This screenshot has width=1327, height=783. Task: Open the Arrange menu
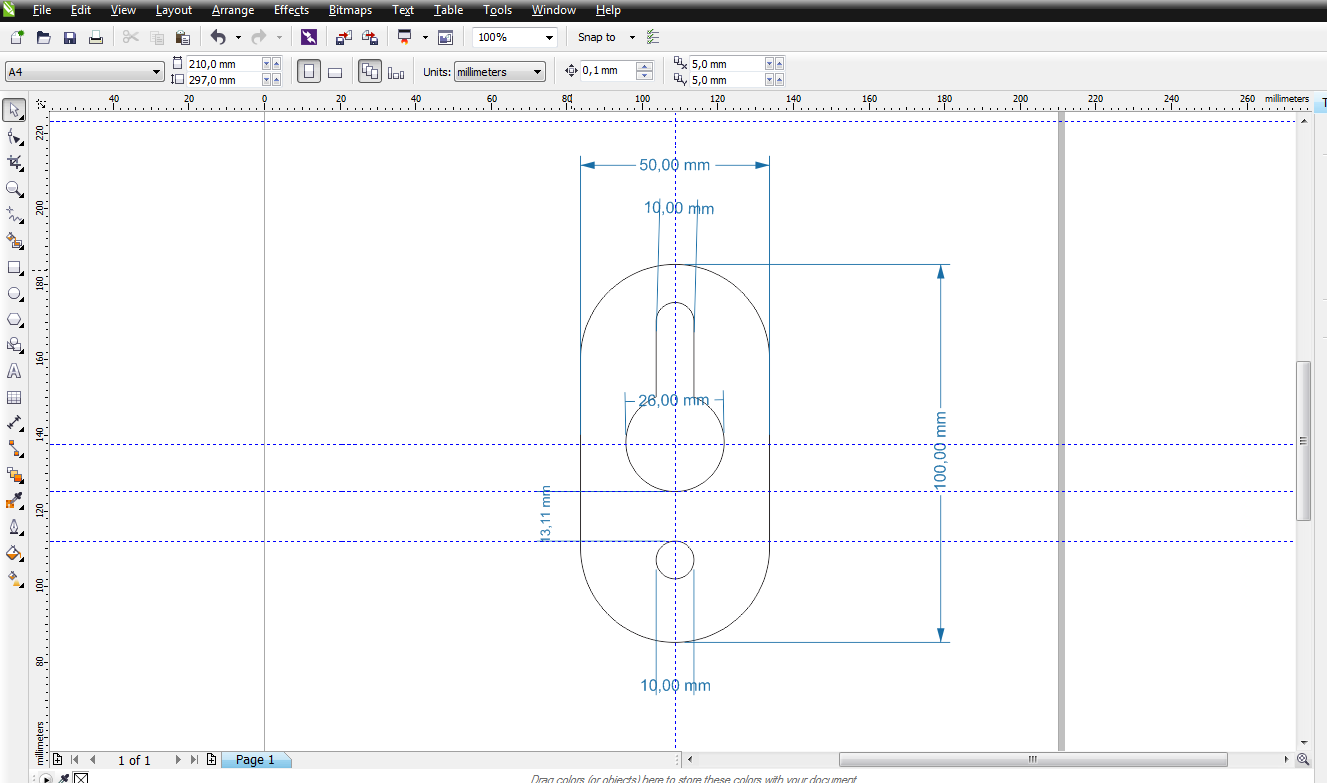pos(232,10)
